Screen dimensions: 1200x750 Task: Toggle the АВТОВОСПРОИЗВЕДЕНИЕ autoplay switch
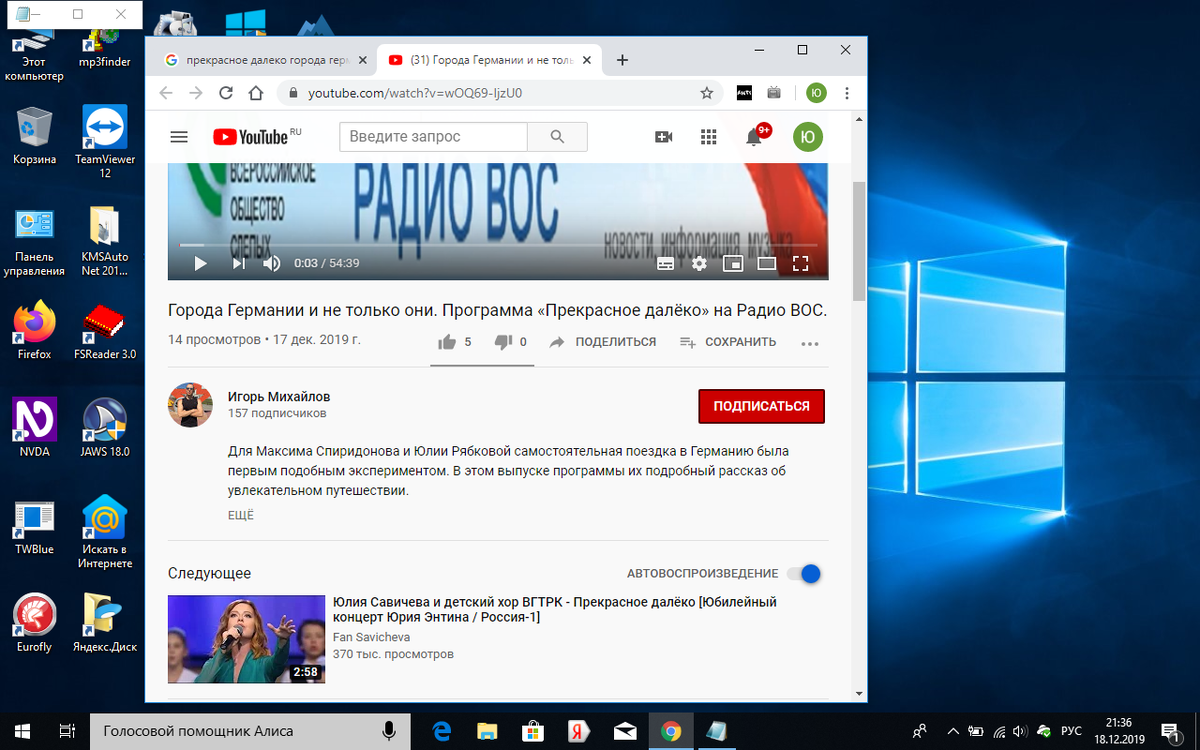click(x=804, y=574)
